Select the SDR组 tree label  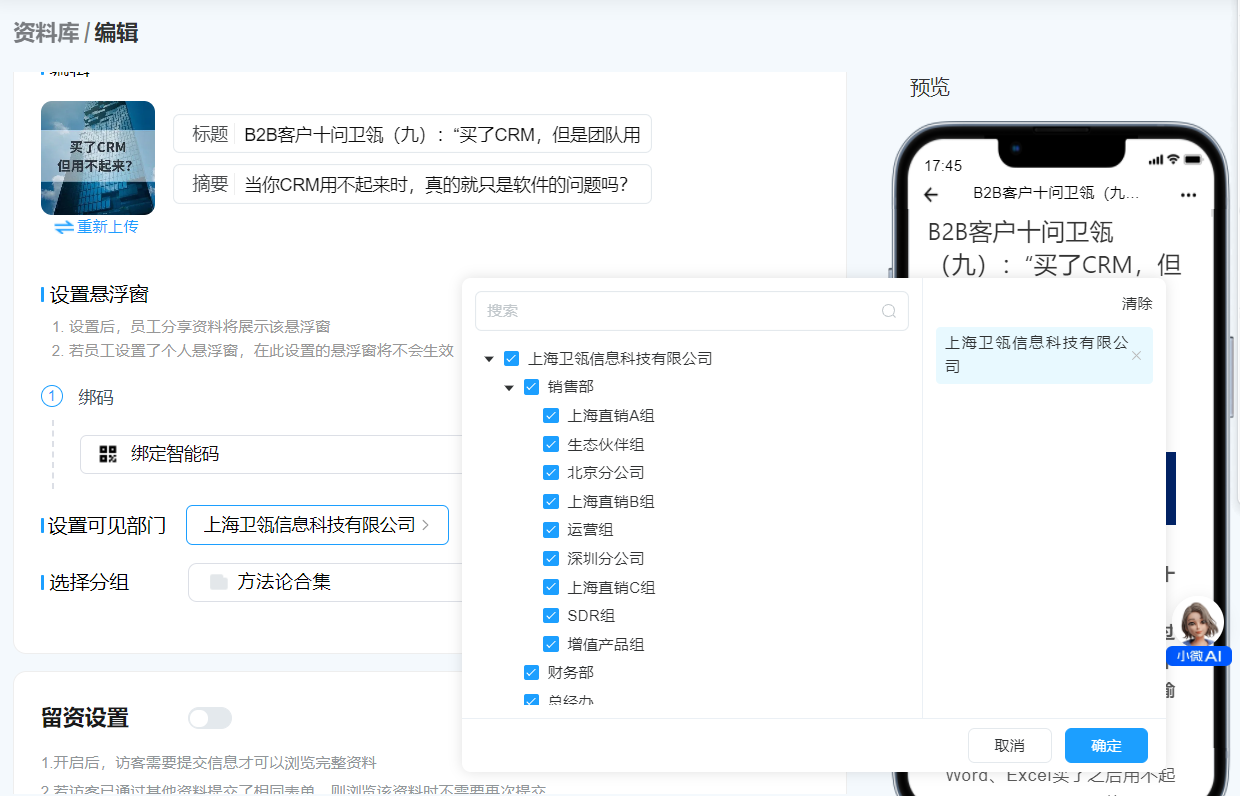[x=591, y=616]
